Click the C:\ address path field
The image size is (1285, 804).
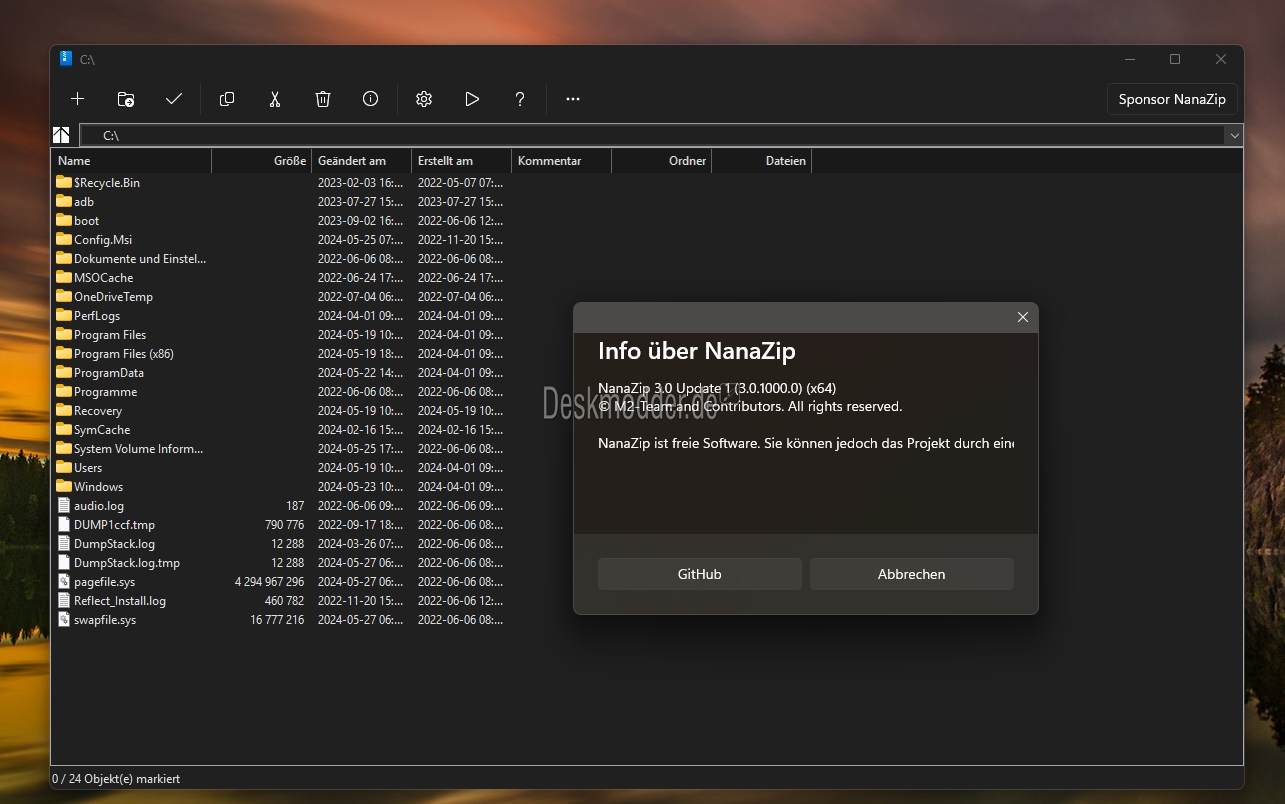coord(652,135)
